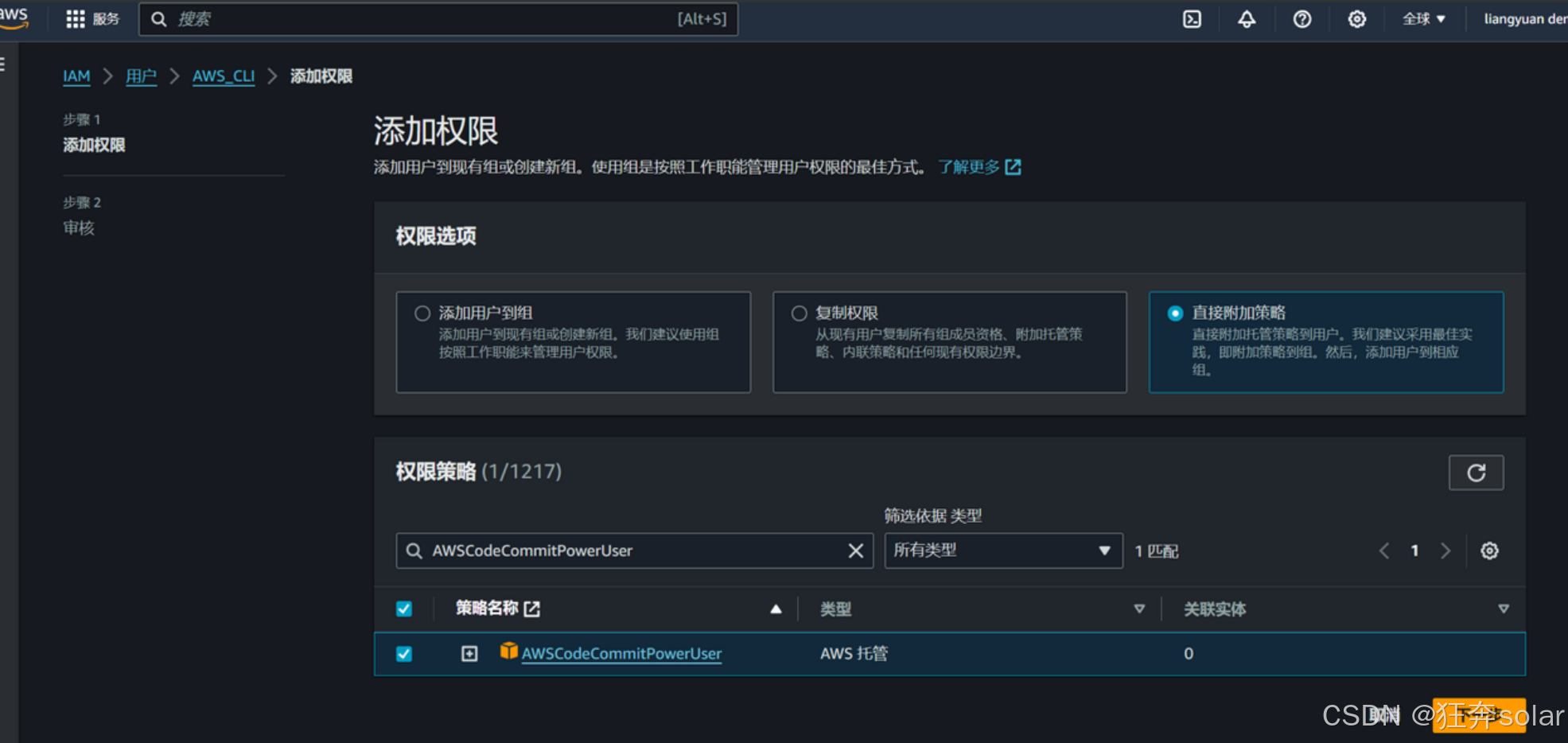Click the orange policy cube icon for AWSCodeCommitPowerUser

coord(508,652)
